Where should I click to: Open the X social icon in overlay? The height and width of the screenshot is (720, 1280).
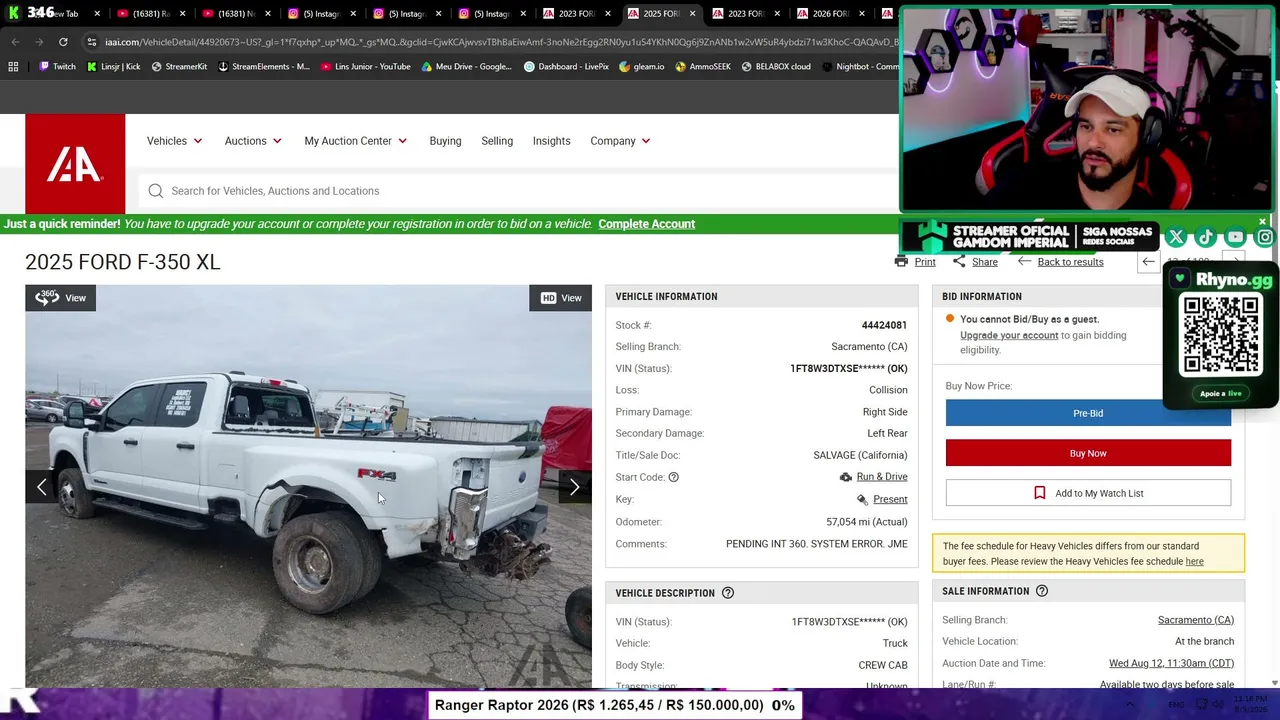(x=1176, y=237)
